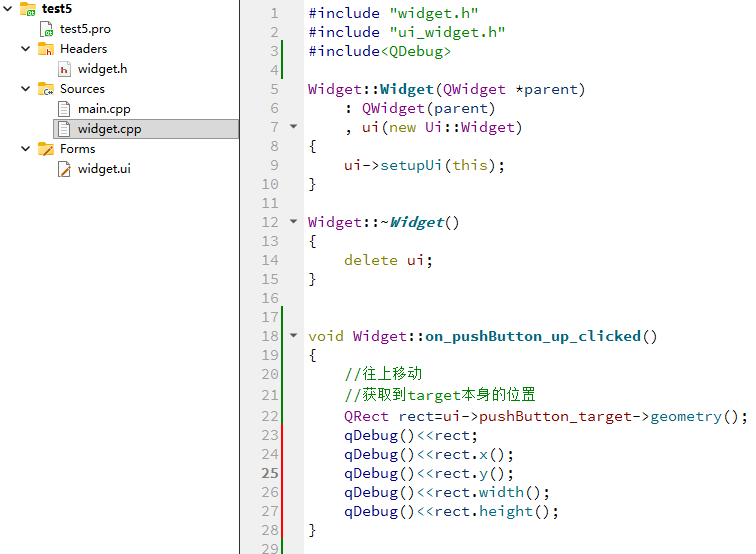Collapse the Headers folder chevron
This screenshot has height=554, width=756.
point(26,48)
